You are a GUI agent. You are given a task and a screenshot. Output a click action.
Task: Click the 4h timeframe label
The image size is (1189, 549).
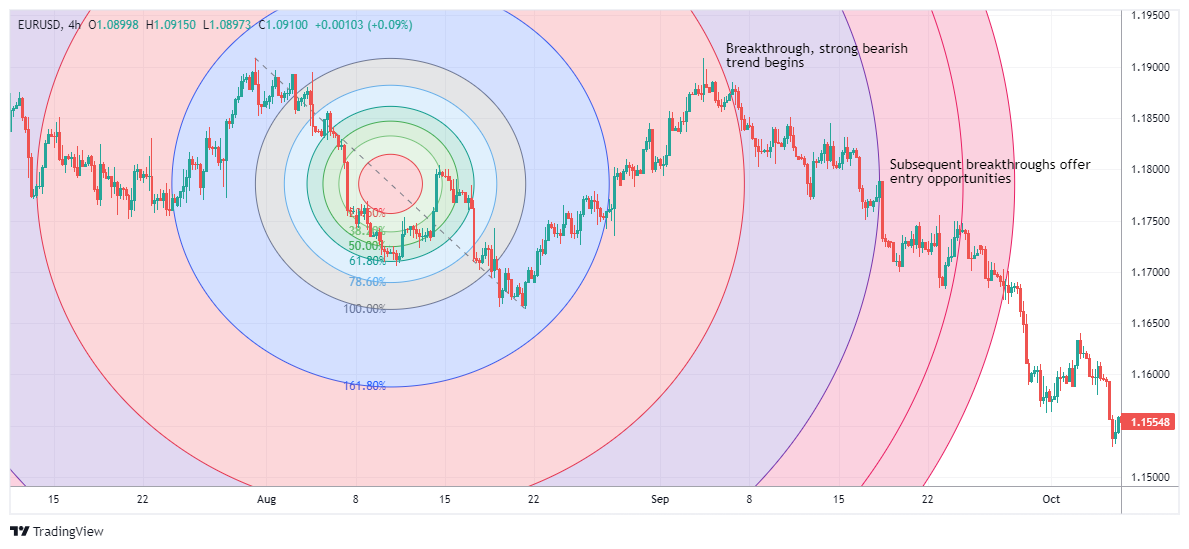tap(74, 24)
